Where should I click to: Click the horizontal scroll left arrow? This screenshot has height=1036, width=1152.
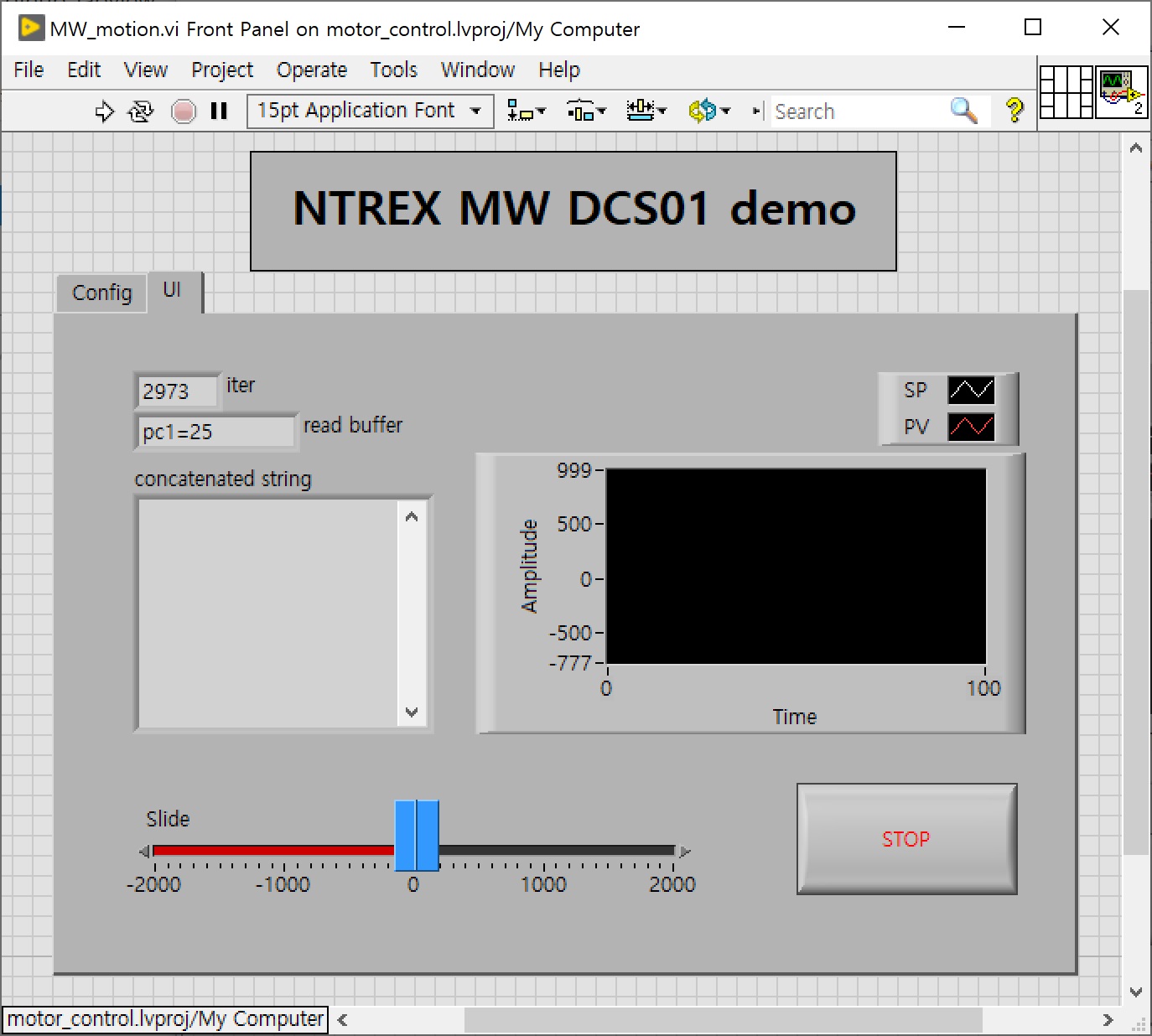coord(342,1020)
